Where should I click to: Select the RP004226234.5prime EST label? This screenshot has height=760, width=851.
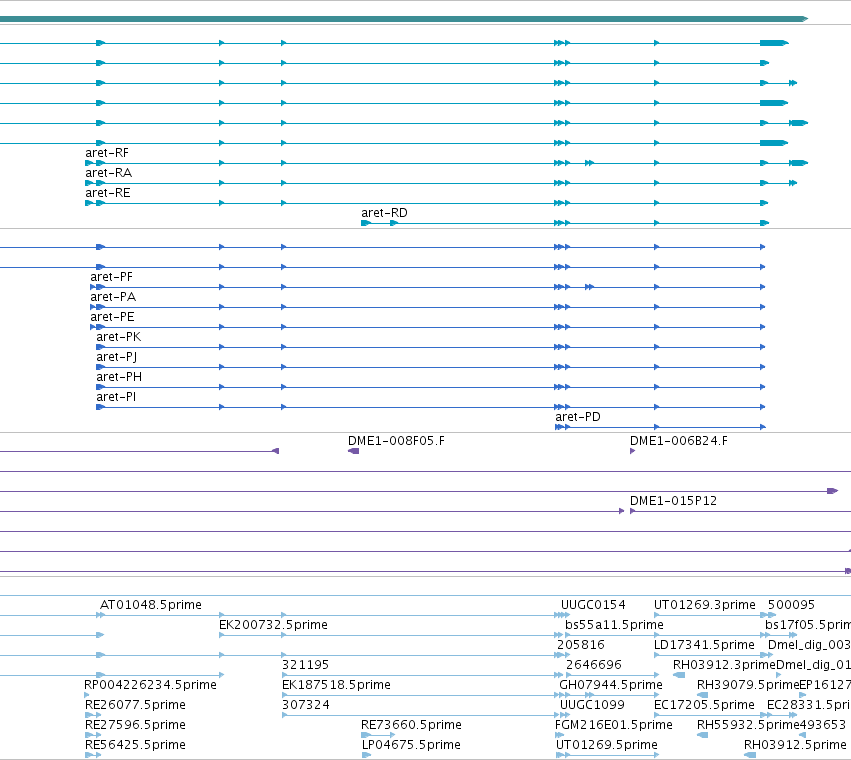click(x=150, y=685)
